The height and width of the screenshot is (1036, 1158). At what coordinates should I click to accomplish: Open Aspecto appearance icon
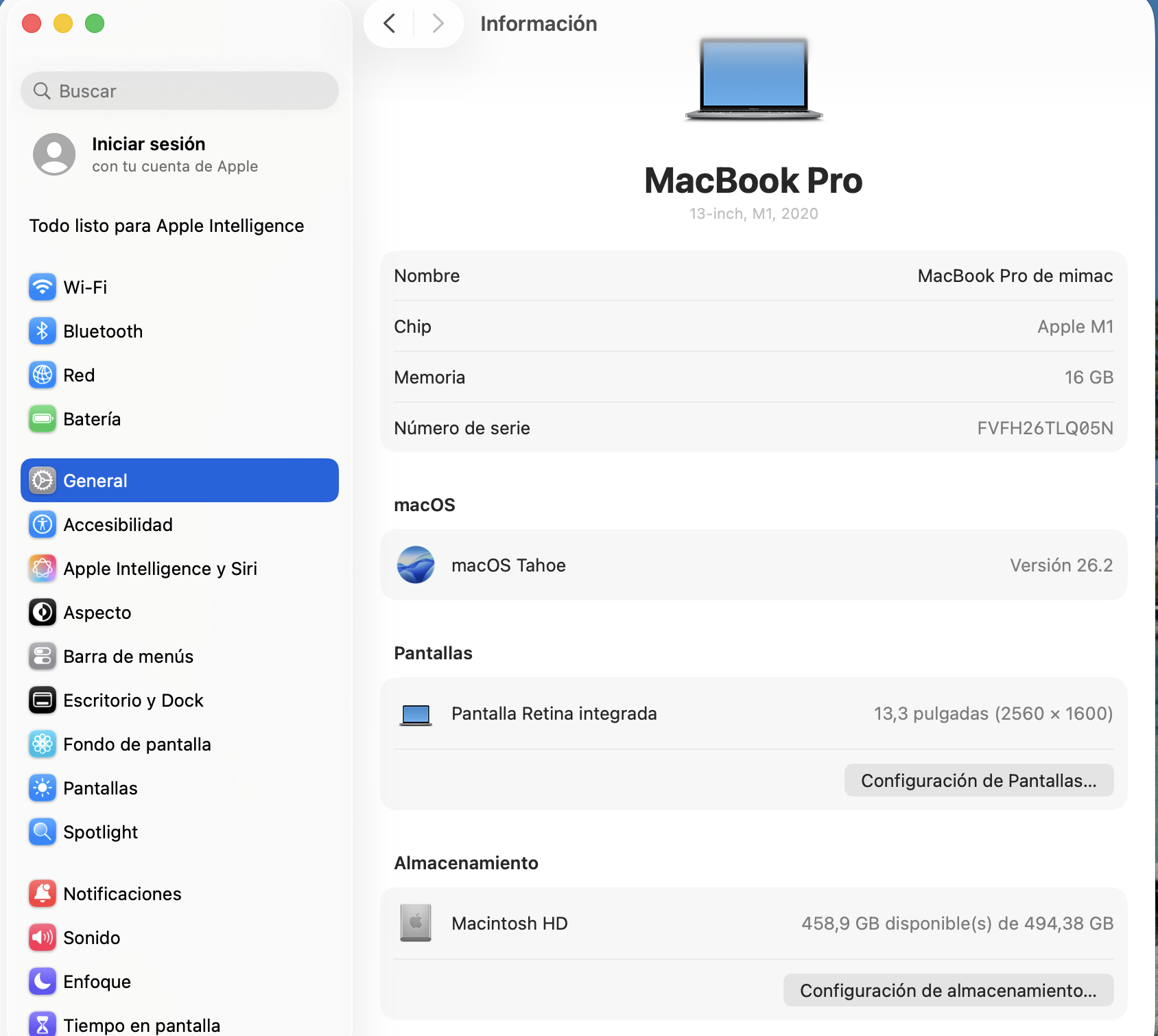(43, 612)
